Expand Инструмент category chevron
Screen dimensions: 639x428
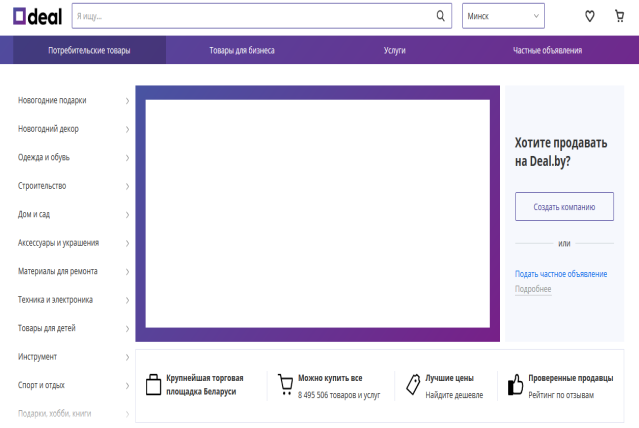[127, 357]
